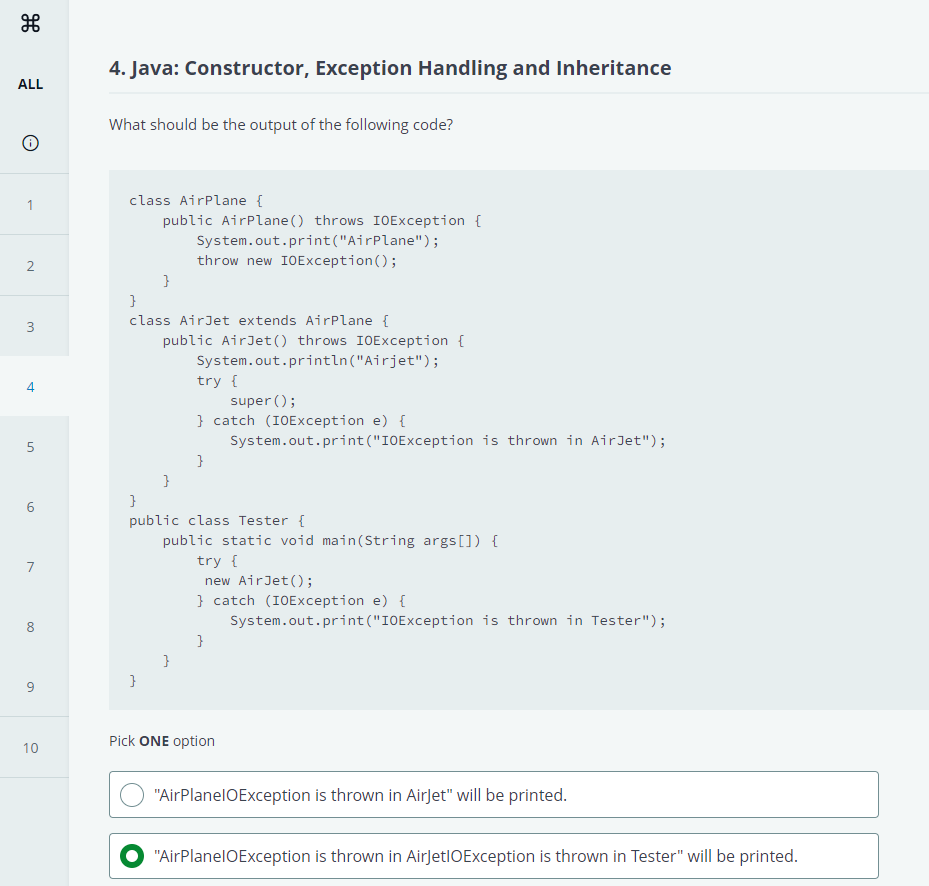929x886 pixels.
Task: Go to question 2 in sidebar
Action: tap(30, 266)
